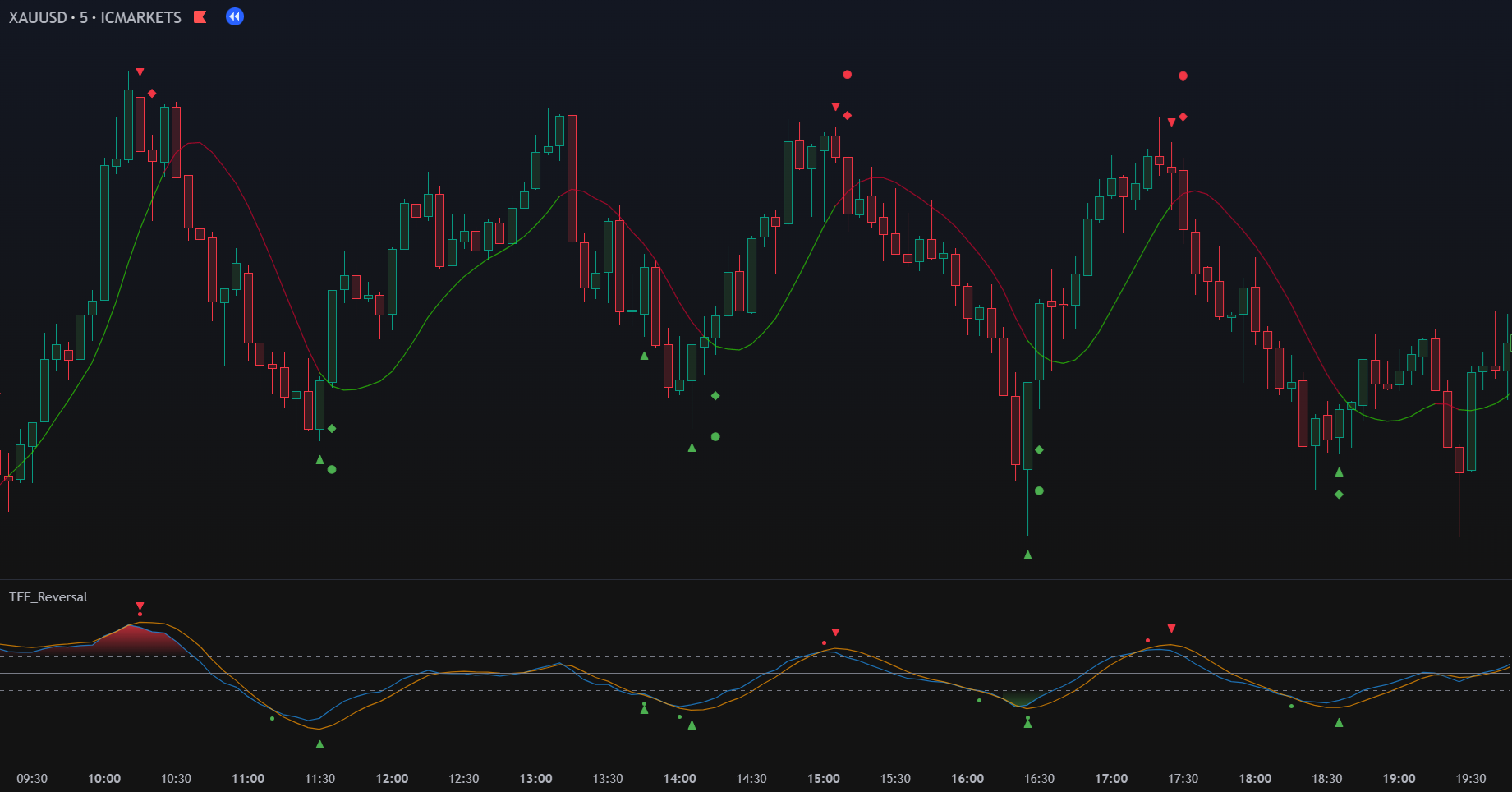Click the green circle below the 11:30 low
Screen dimensions: 1512x792
[x=332, y=470]
